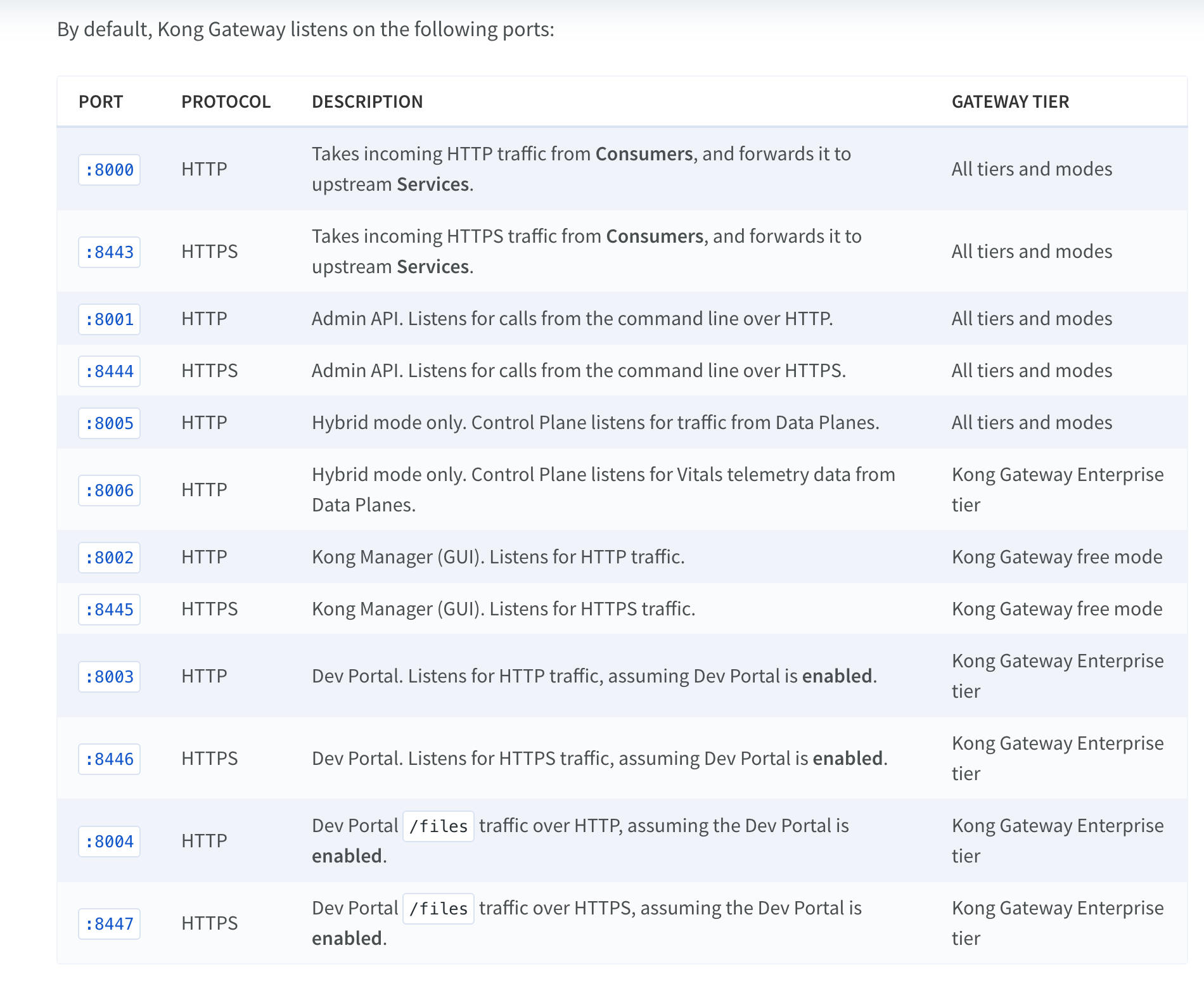
Task: Click the :8001 port code badge
Action: tap(109, 319)
